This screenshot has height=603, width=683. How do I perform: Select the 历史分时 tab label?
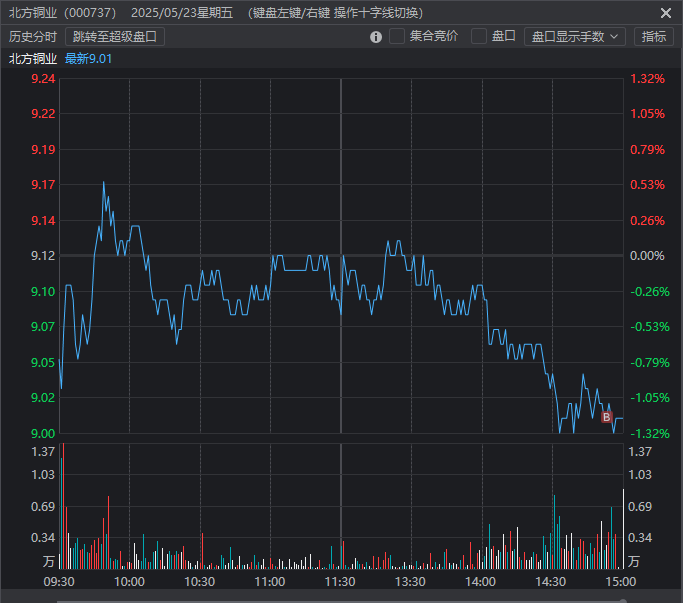point(33,36)
